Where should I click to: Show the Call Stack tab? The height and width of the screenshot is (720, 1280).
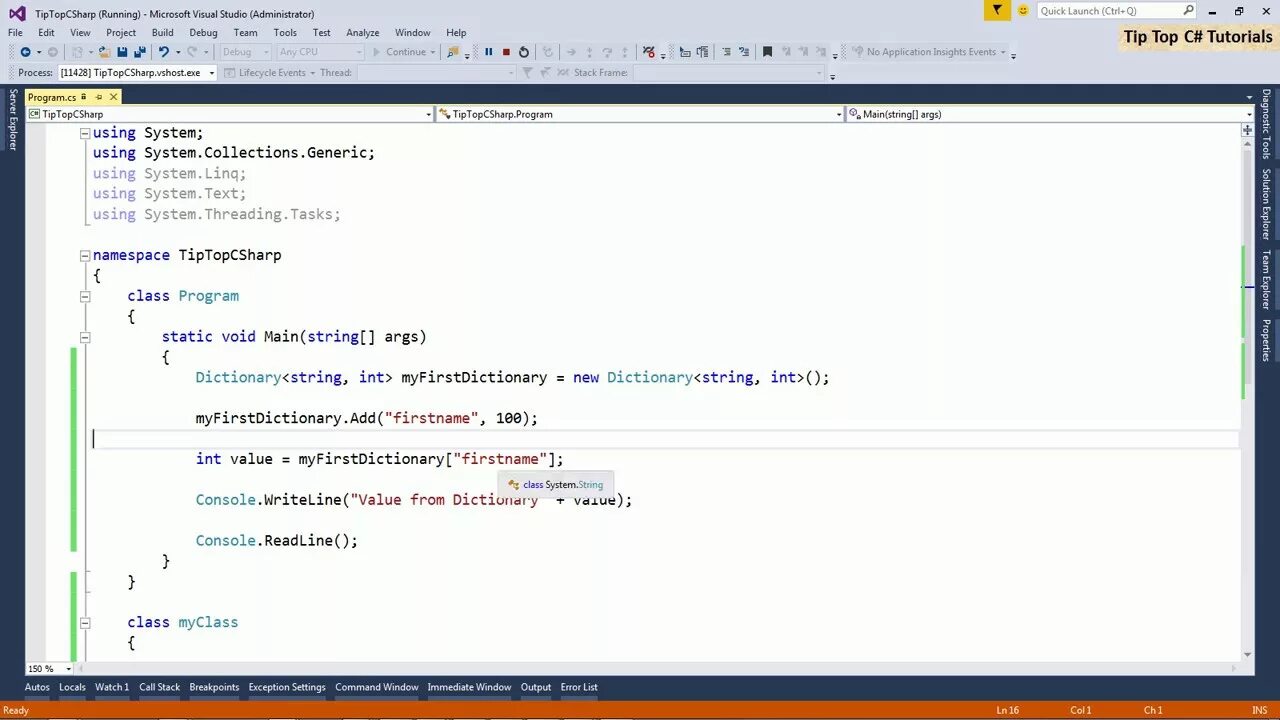click(159, 687)
